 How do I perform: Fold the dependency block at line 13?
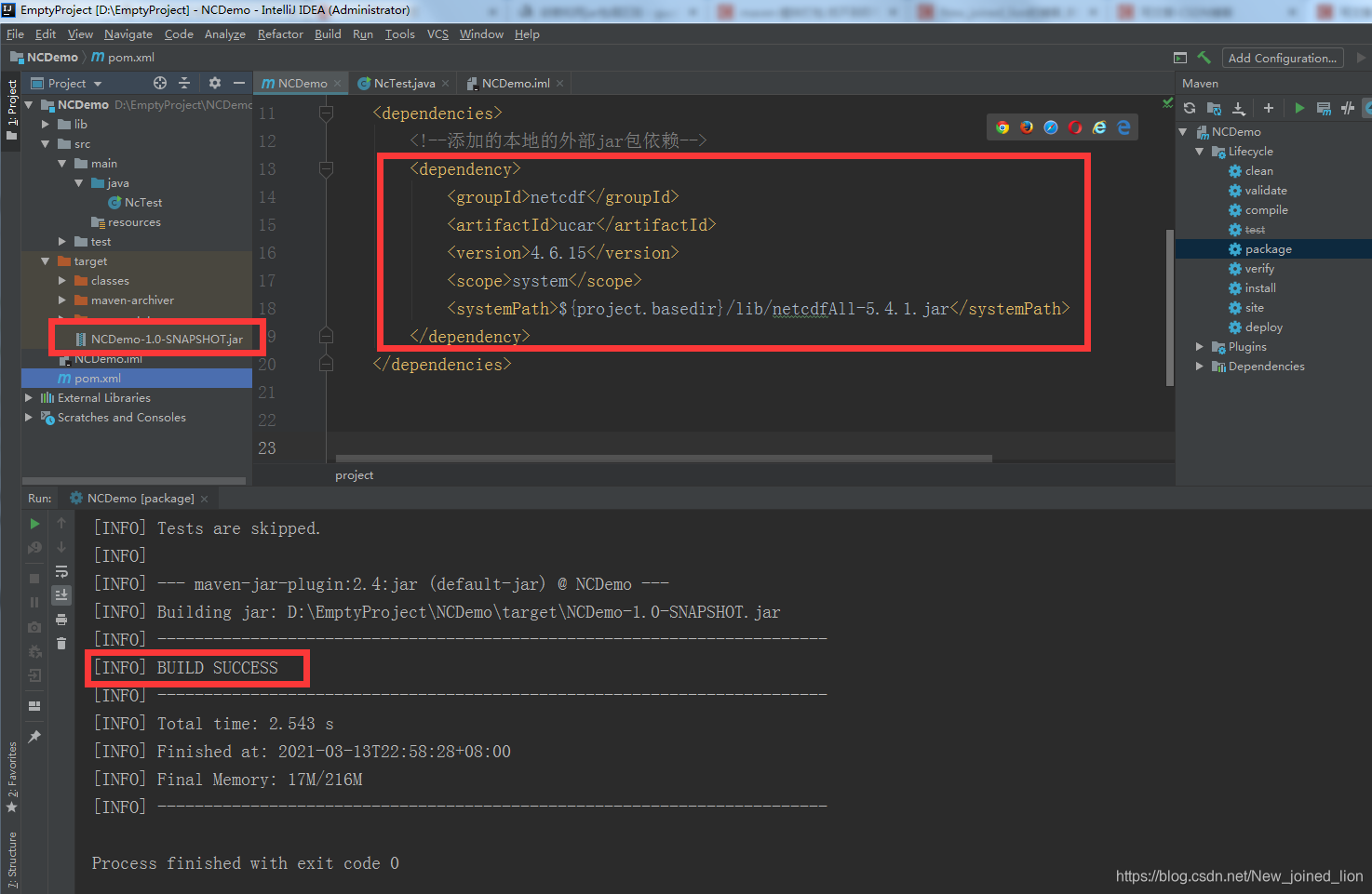326,169
